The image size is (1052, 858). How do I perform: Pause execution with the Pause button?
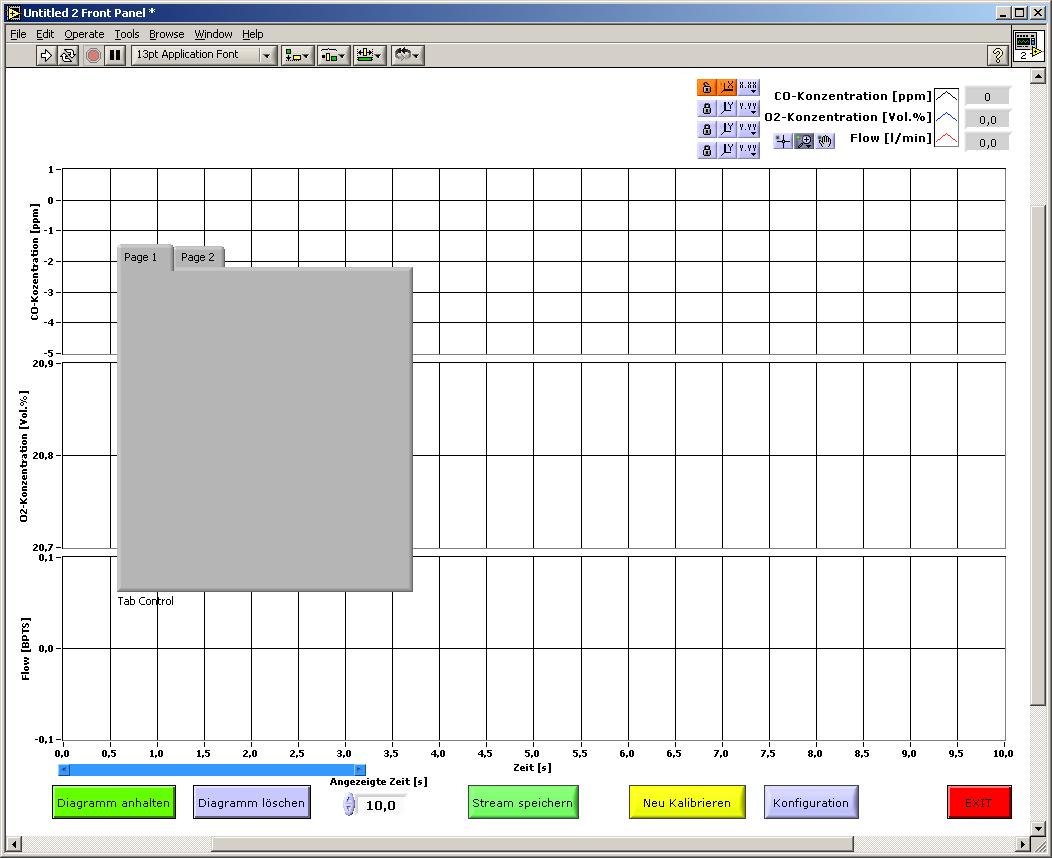(115, 55)
